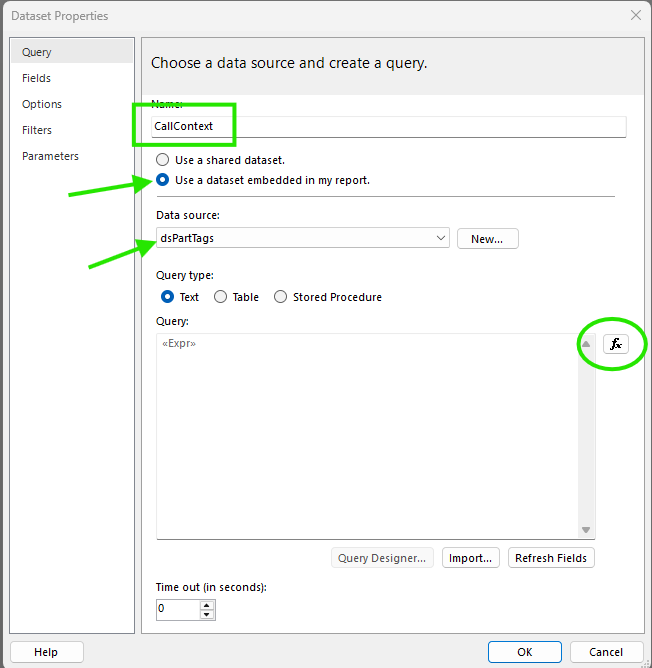Click the CallContext name input field
Viewport: 652px width, 668px height.
click(x=389, y=127)
